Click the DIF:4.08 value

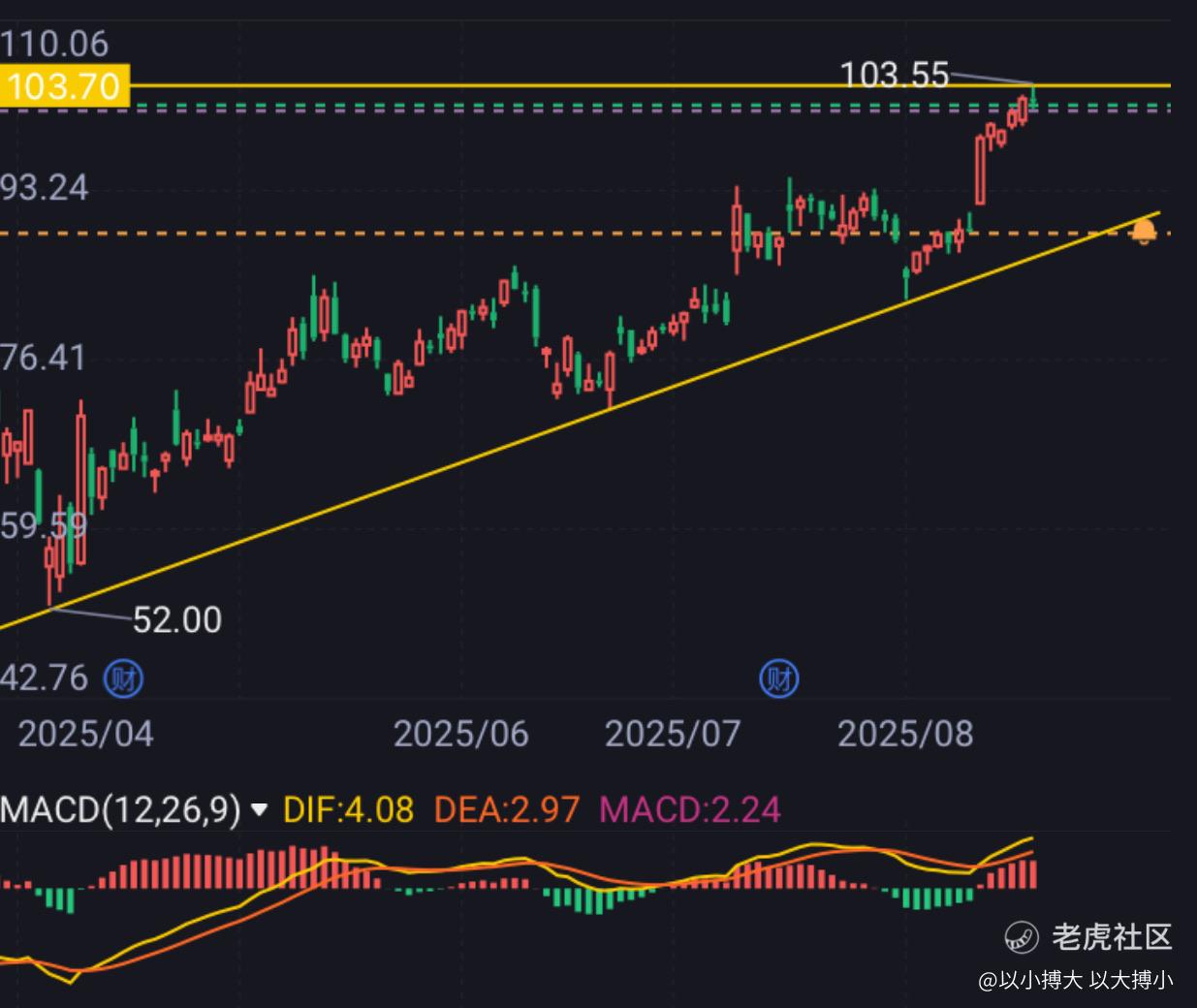click(348, 809)
